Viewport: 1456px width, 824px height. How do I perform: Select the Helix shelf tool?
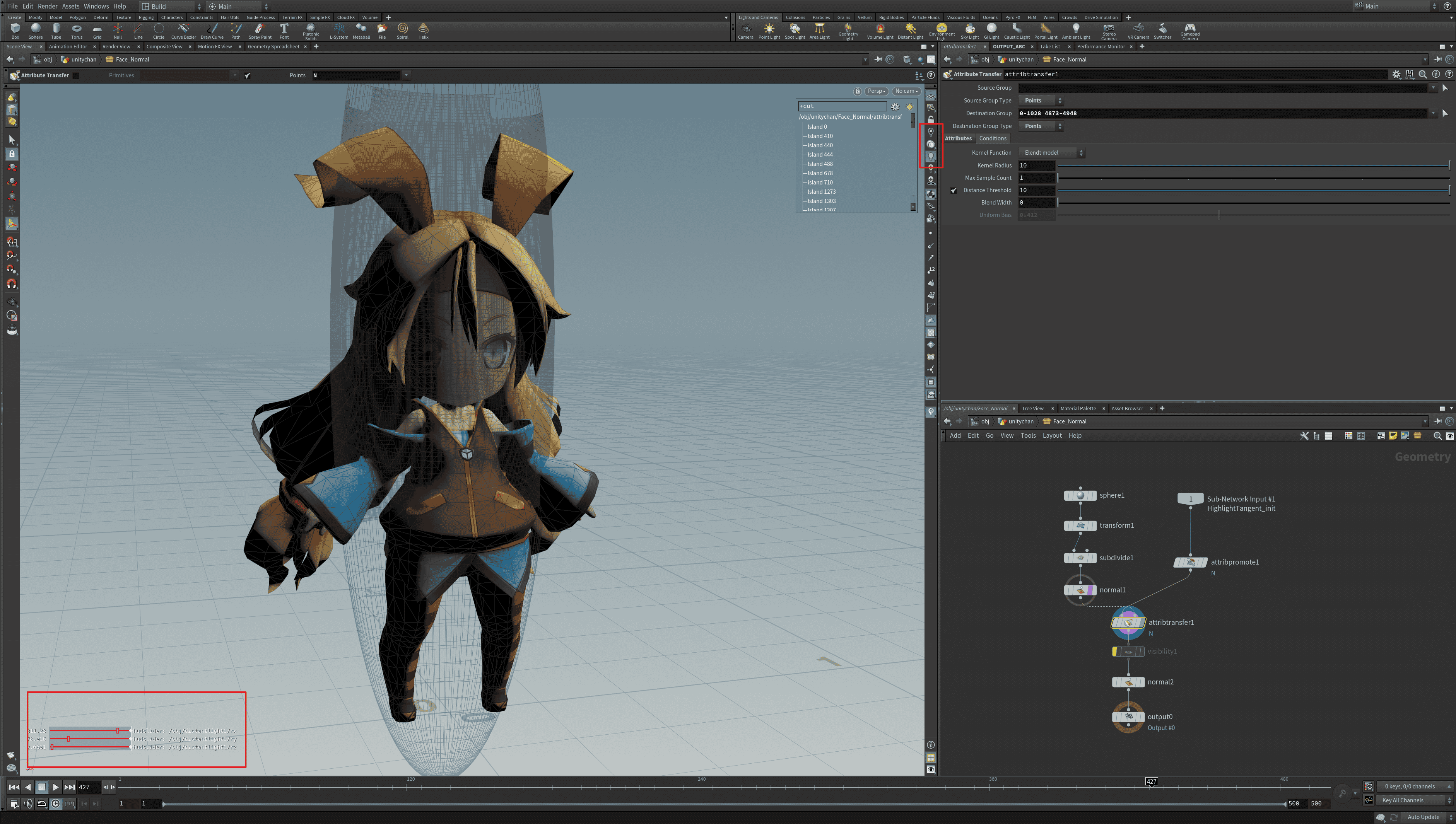424,31
